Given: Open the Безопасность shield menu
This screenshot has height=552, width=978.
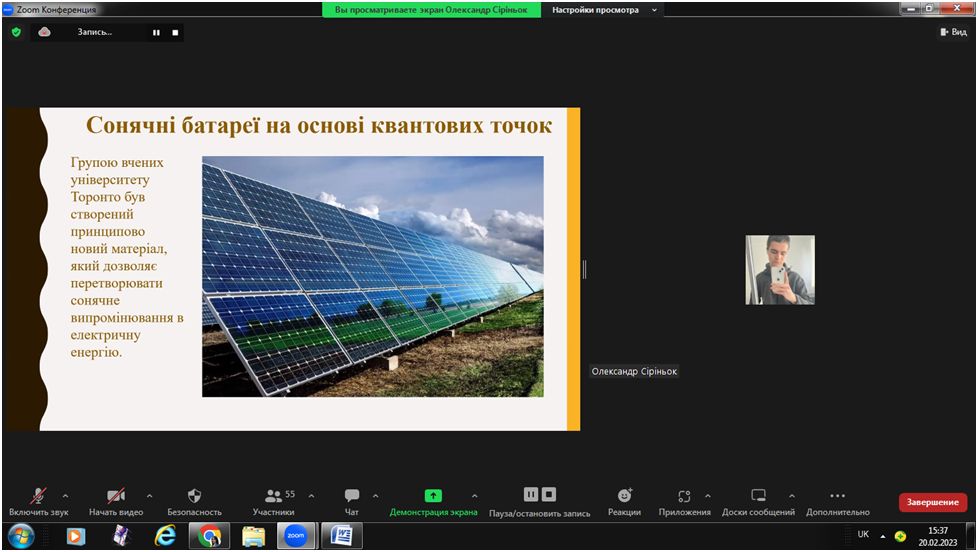Looking at the screenshot, I should point(194,502).
